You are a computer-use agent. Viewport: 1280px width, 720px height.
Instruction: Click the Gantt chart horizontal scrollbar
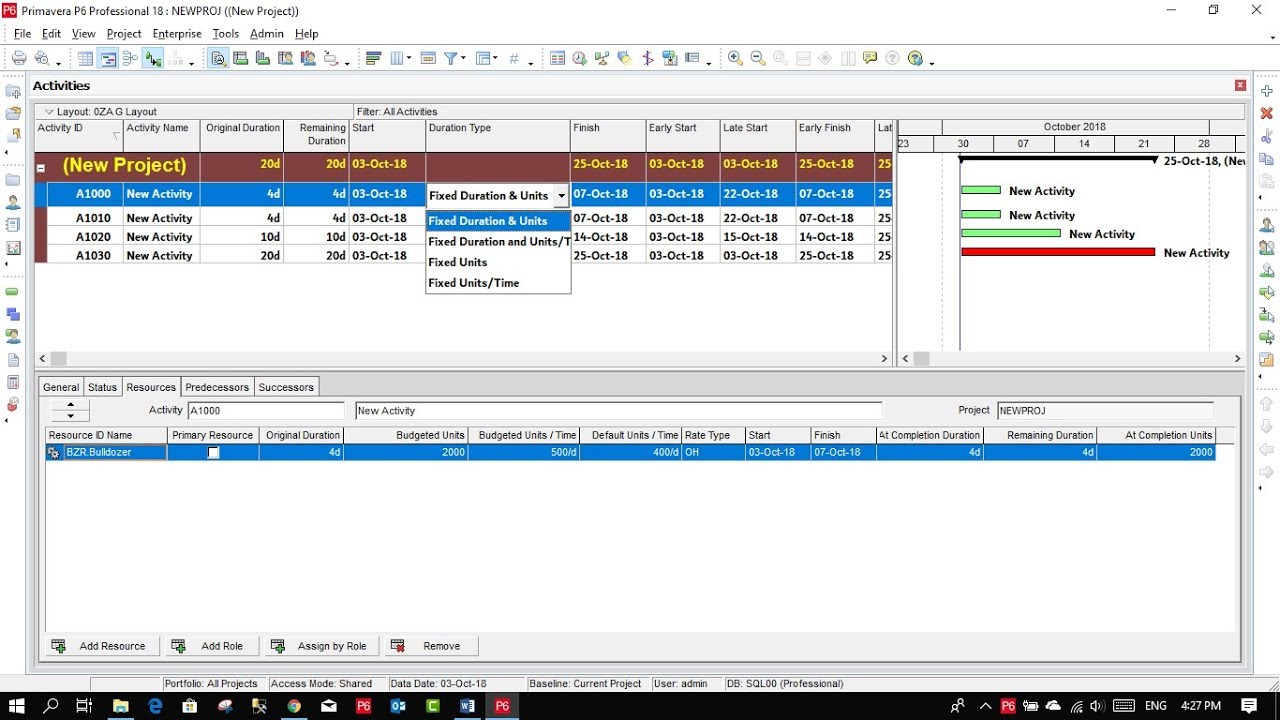1072,358
